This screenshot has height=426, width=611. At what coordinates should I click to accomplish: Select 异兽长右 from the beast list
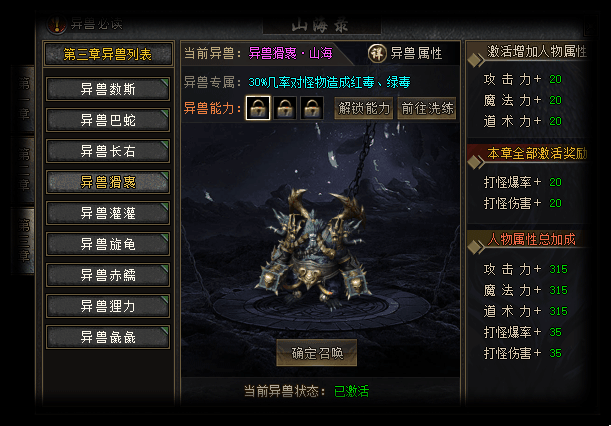(x=108, y=151)
